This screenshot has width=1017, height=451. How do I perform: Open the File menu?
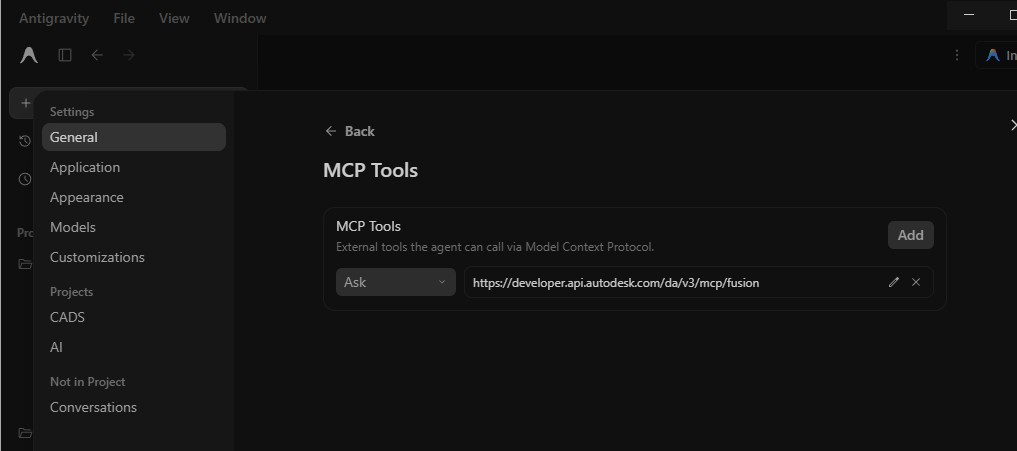tap(124, 18)
